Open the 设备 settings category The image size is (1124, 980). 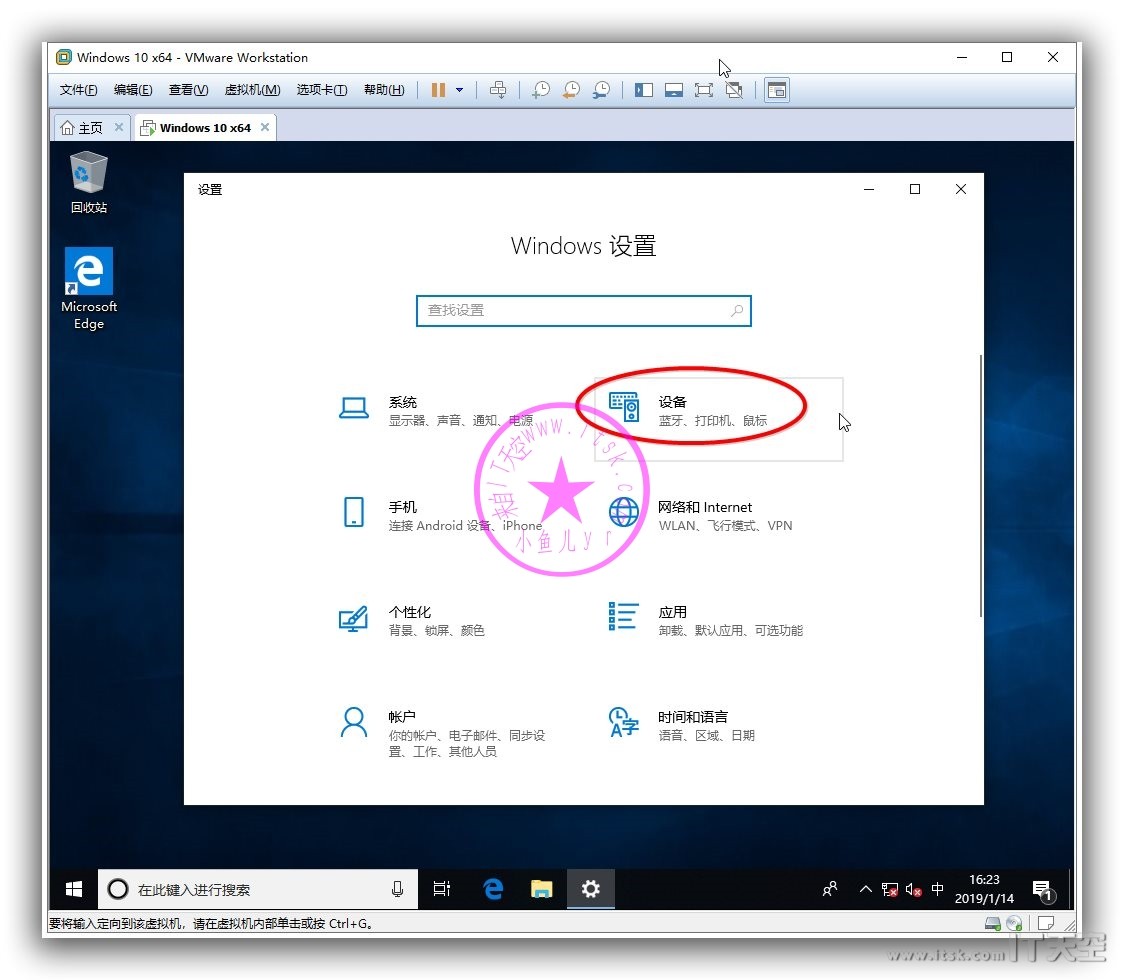pyautogui.click(x=718, y=419)
